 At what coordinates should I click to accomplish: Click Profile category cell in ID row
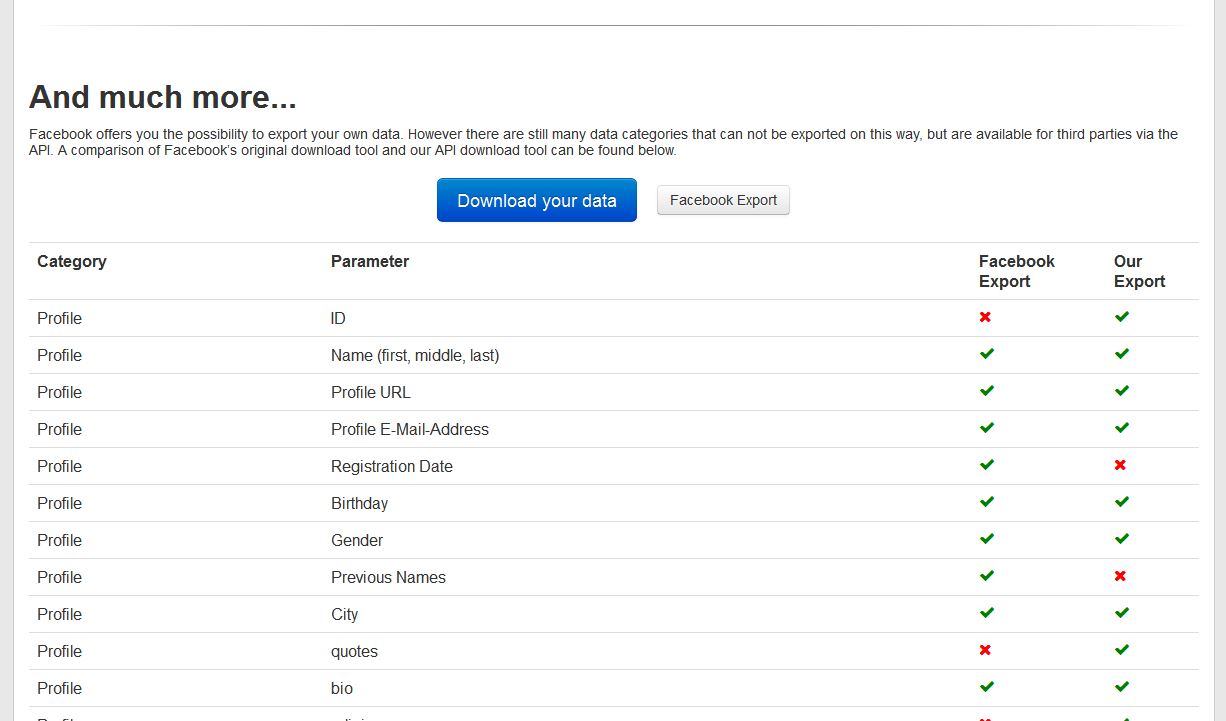point(60,318)
